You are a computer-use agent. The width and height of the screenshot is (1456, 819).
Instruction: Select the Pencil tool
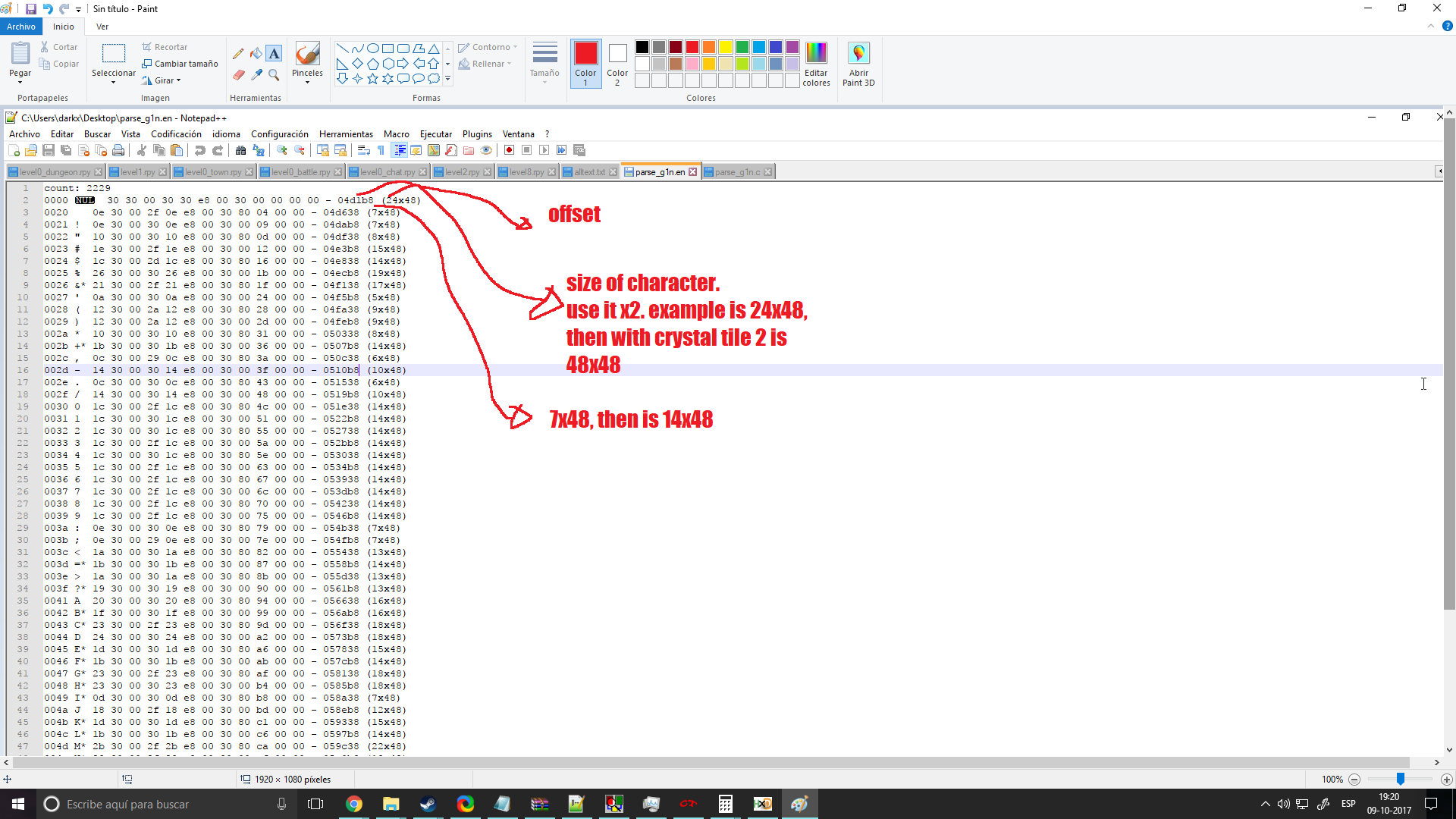click(x=238, y=54)
